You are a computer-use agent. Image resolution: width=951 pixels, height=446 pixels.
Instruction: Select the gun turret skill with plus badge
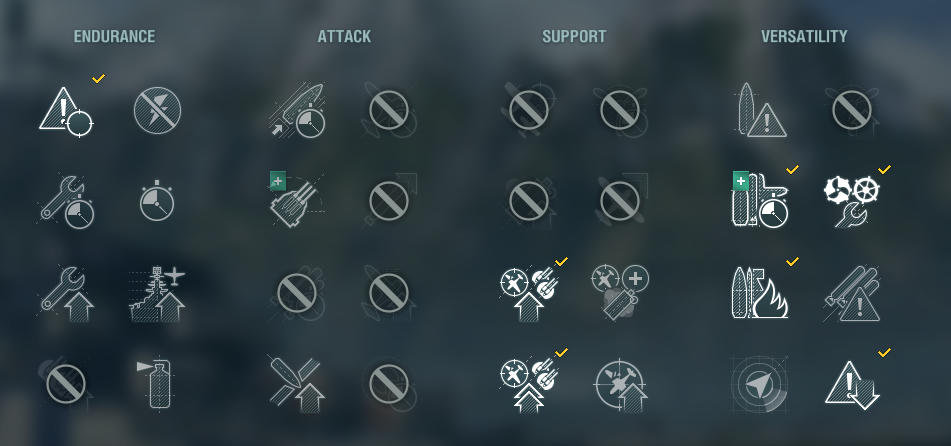pos(297,200)
